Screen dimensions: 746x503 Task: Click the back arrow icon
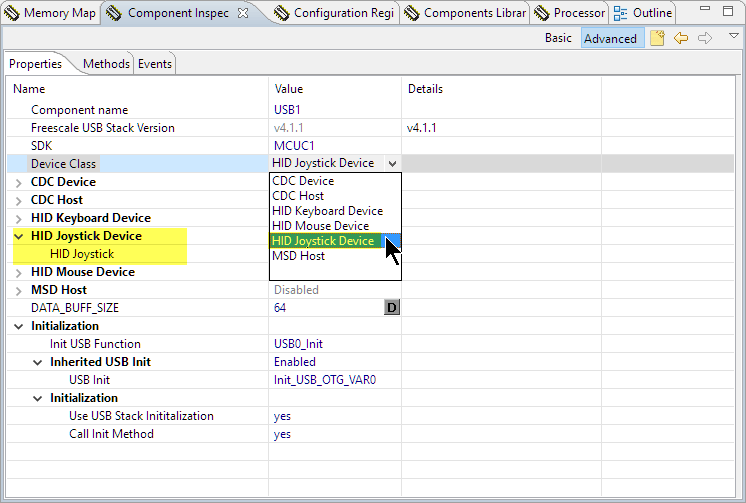(x=681, y=38)
